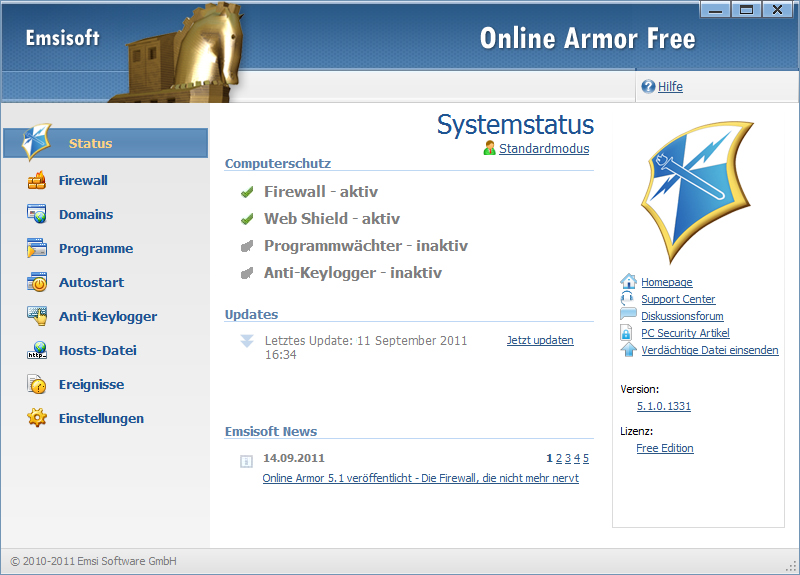Click version number 5.1.0.1331 link
Viewport: 800px width, 575px height.
coord(664,406)
